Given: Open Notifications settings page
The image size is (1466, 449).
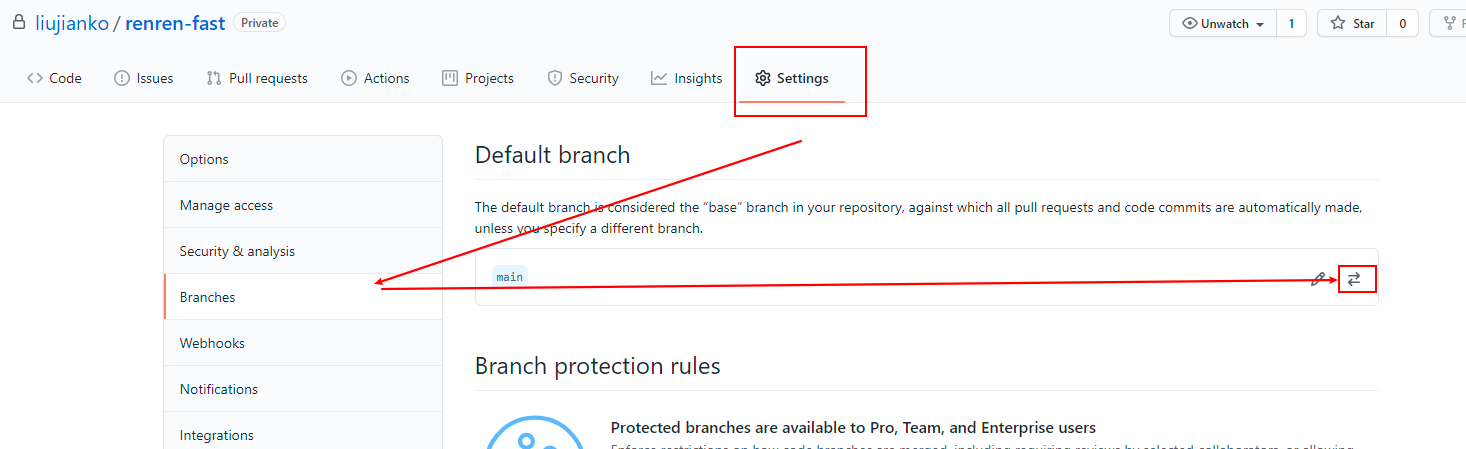Looking at the screenshot, I should (x=219, y=389).
